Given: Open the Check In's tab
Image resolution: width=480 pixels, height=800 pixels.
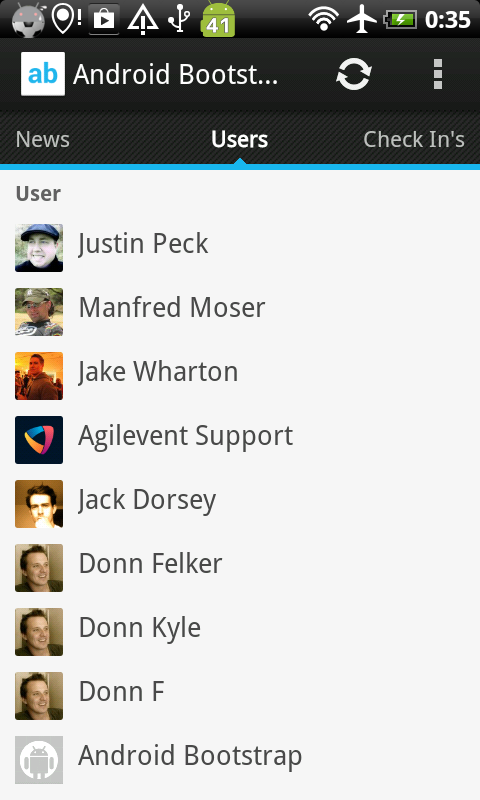Looking at the screenshot, I should point(414,139).
